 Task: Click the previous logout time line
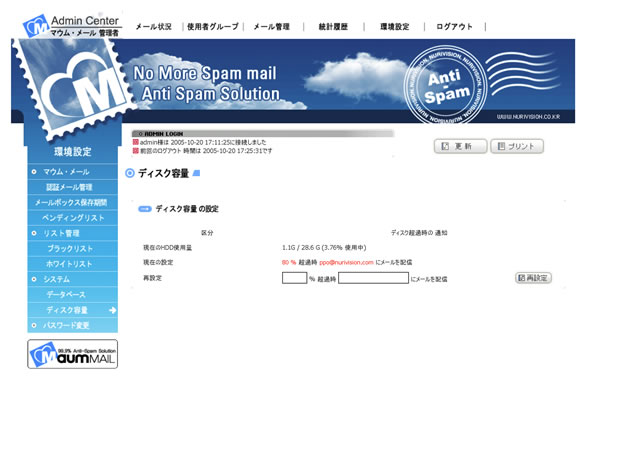(x=206, y=151)
